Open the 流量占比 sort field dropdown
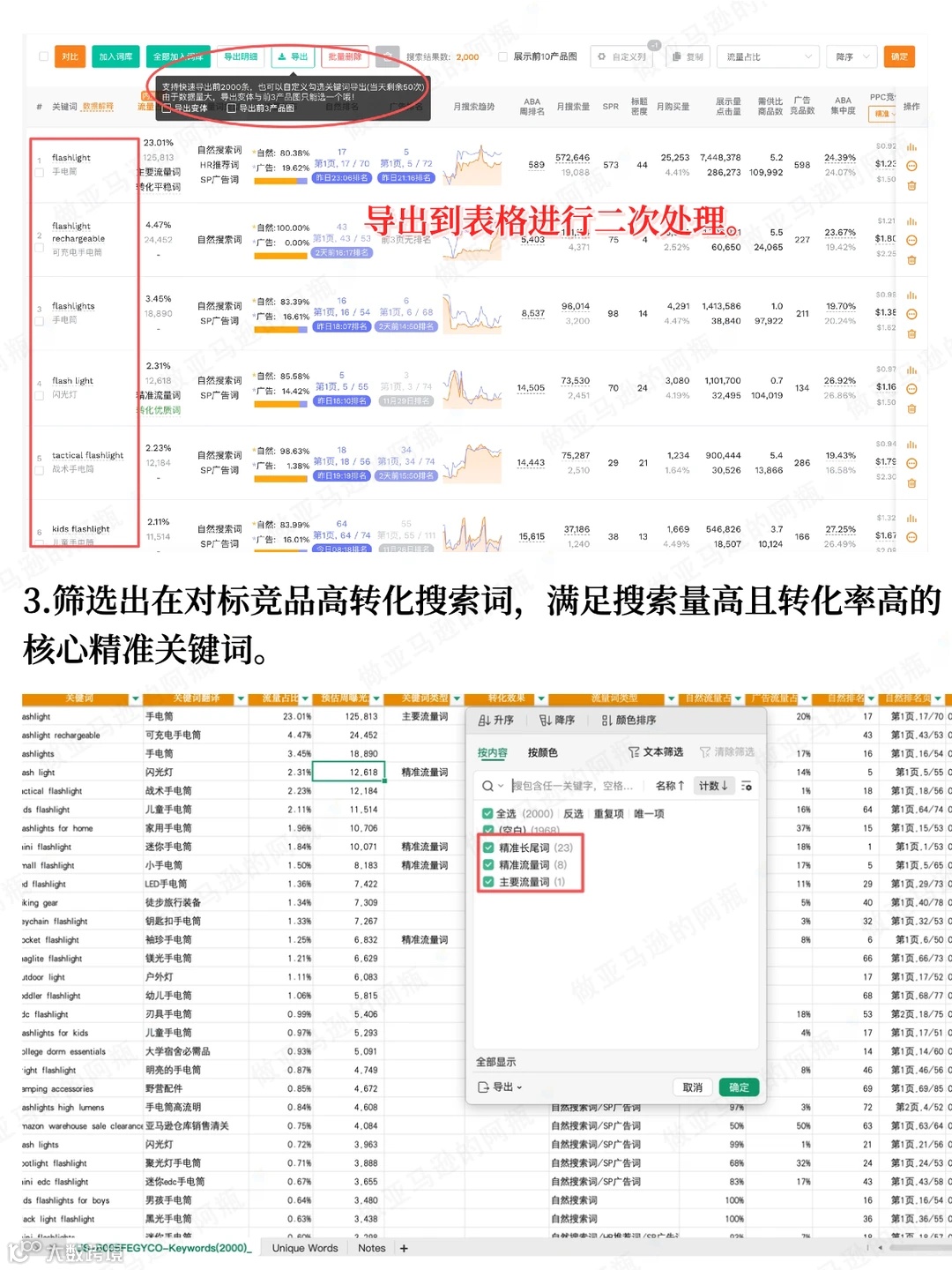Viewport: 952px width, 1270px height. pyautogui.click(x=770, y=56)
